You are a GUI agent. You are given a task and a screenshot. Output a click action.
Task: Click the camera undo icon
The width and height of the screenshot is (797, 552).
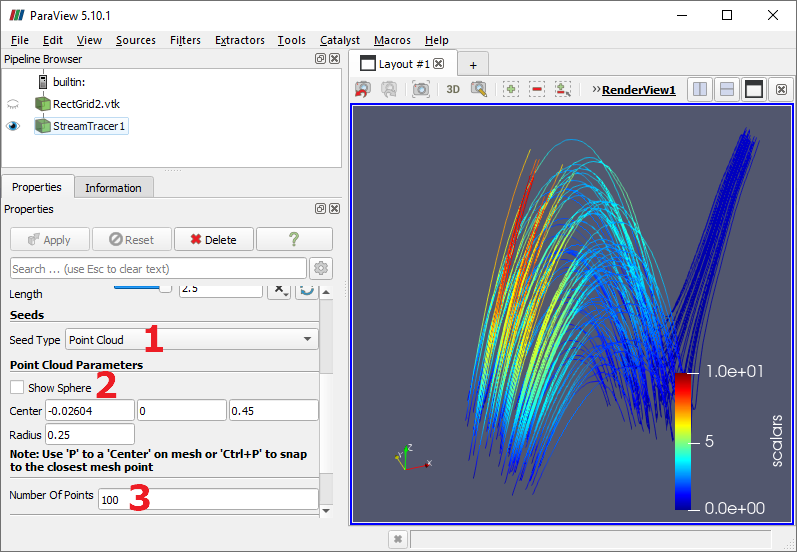coord(362,89)
